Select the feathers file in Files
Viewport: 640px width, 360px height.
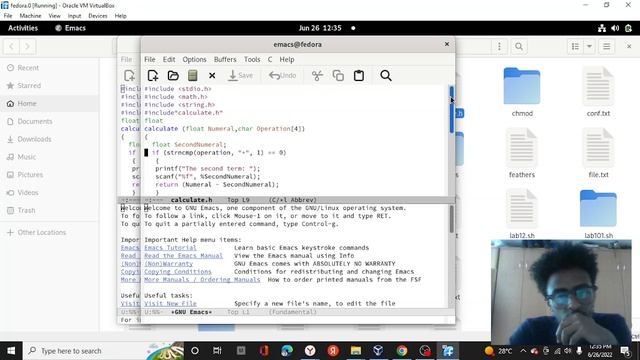(x=522, y=153)
